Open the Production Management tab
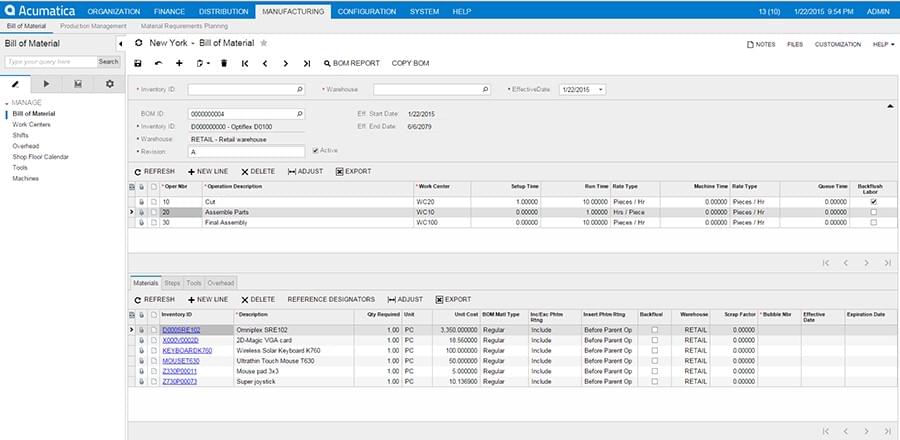The image size is (900, 440). 93,26
